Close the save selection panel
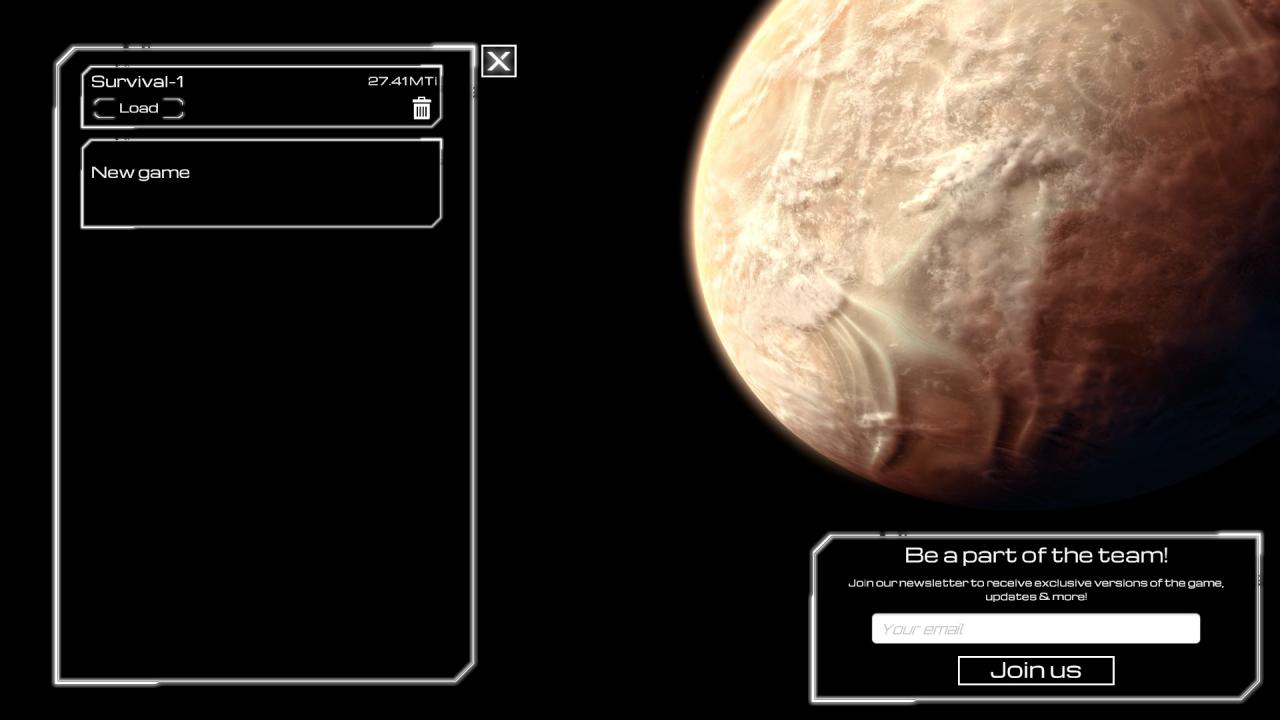Viewport: 1280px width, 720px height. (x=499, y=62)
